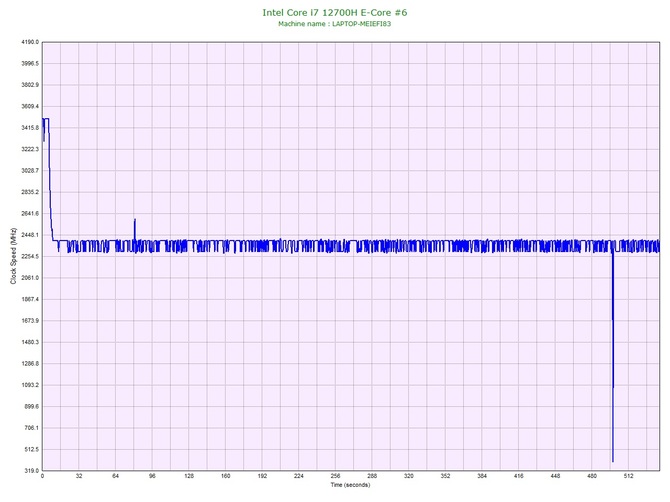Click the 2448.1 y-axis value
The image size is (670, 502).
click(x=30, y=235)
